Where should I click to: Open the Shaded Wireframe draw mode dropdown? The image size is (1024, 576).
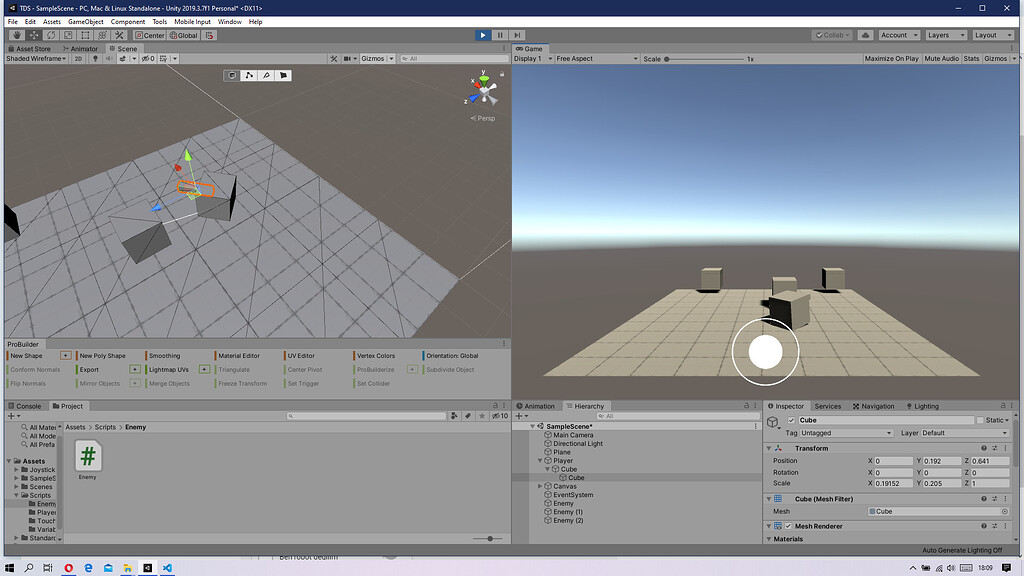(35, 58)
